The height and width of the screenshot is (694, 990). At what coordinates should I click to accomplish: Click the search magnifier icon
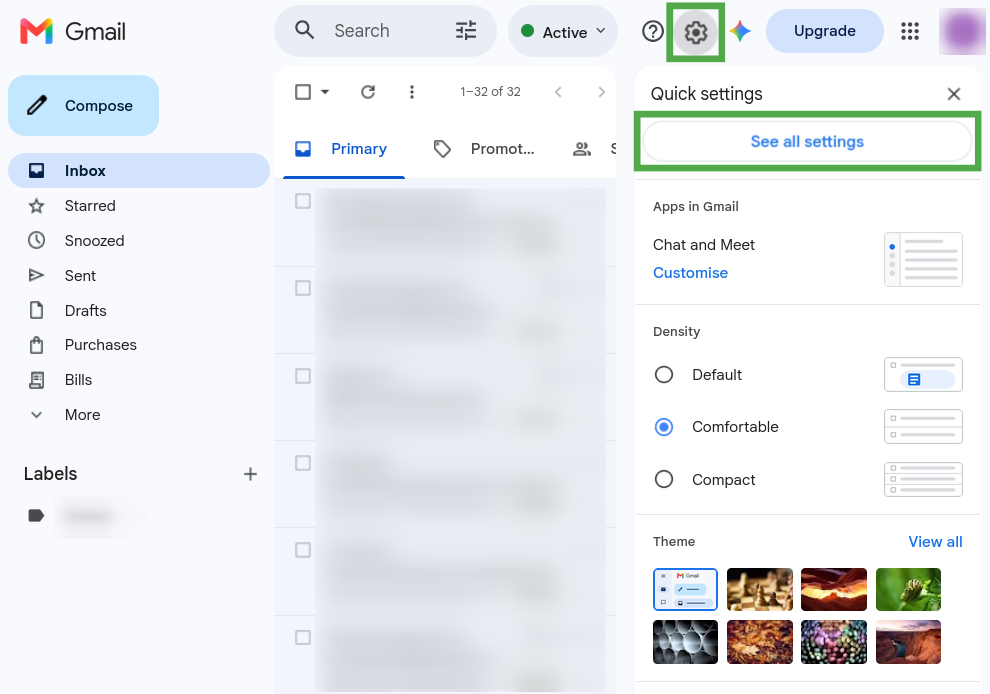(x=304, y=30)
